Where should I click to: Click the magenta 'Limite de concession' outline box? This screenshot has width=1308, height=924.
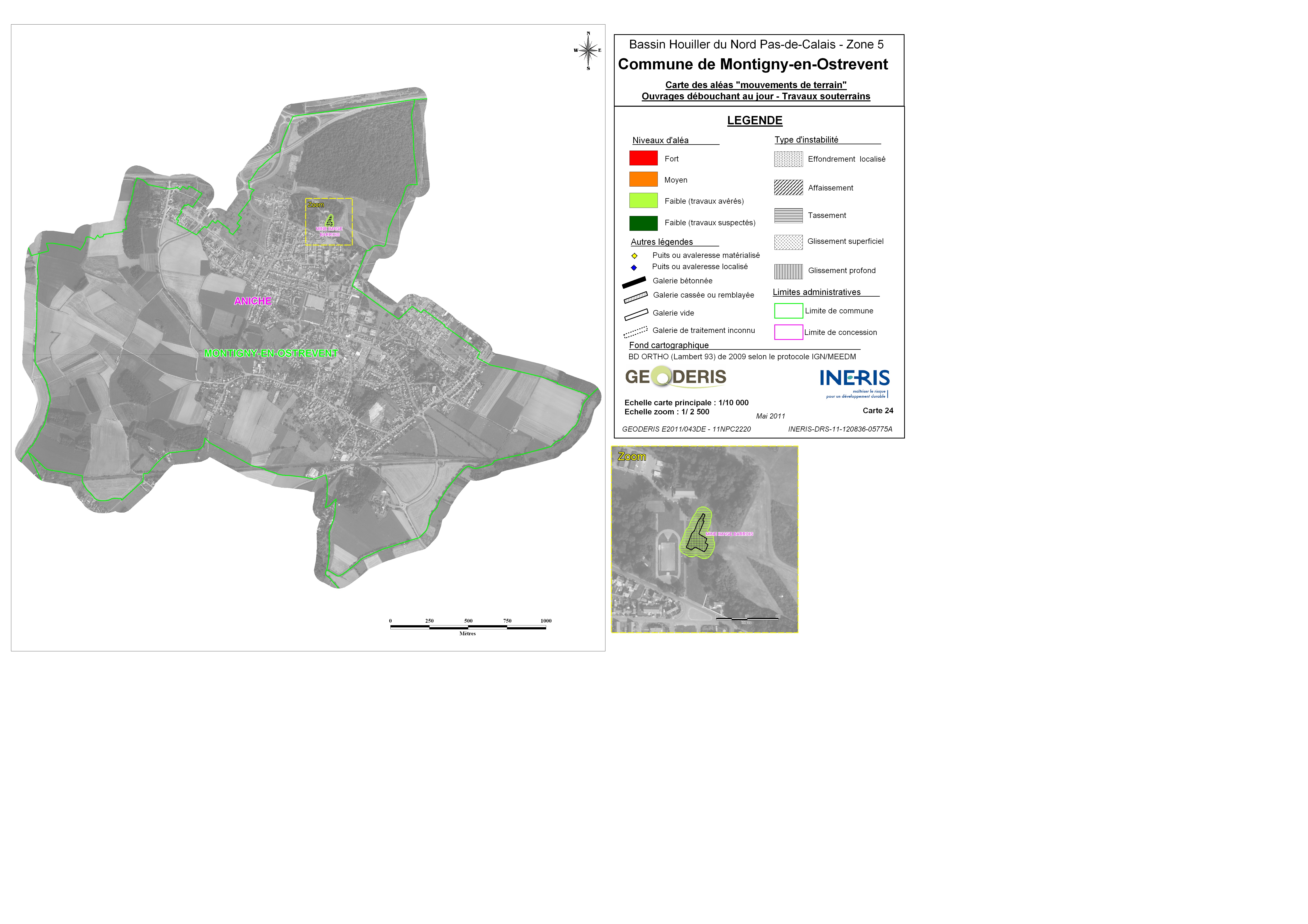(788, 332)
